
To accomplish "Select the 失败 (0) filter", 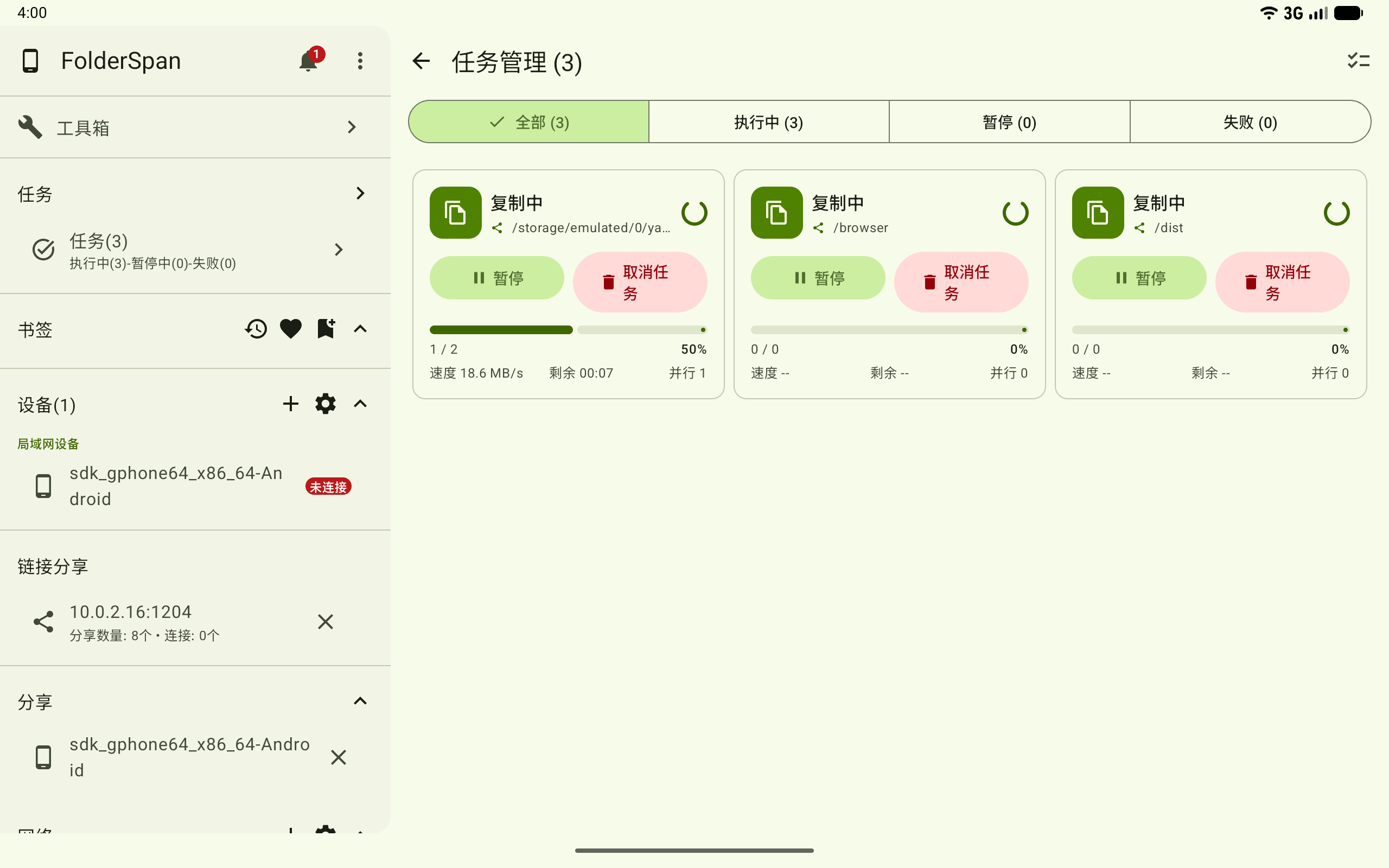I will point(1250,122).
